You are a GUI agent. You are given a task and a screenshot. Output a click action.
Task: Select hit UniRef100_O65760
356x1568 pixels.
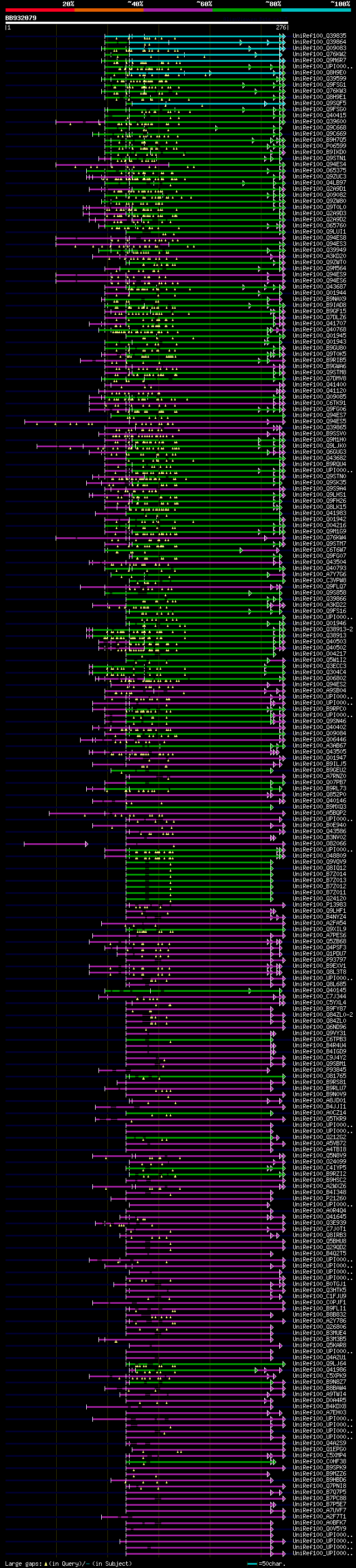click(x=319, y=226)
